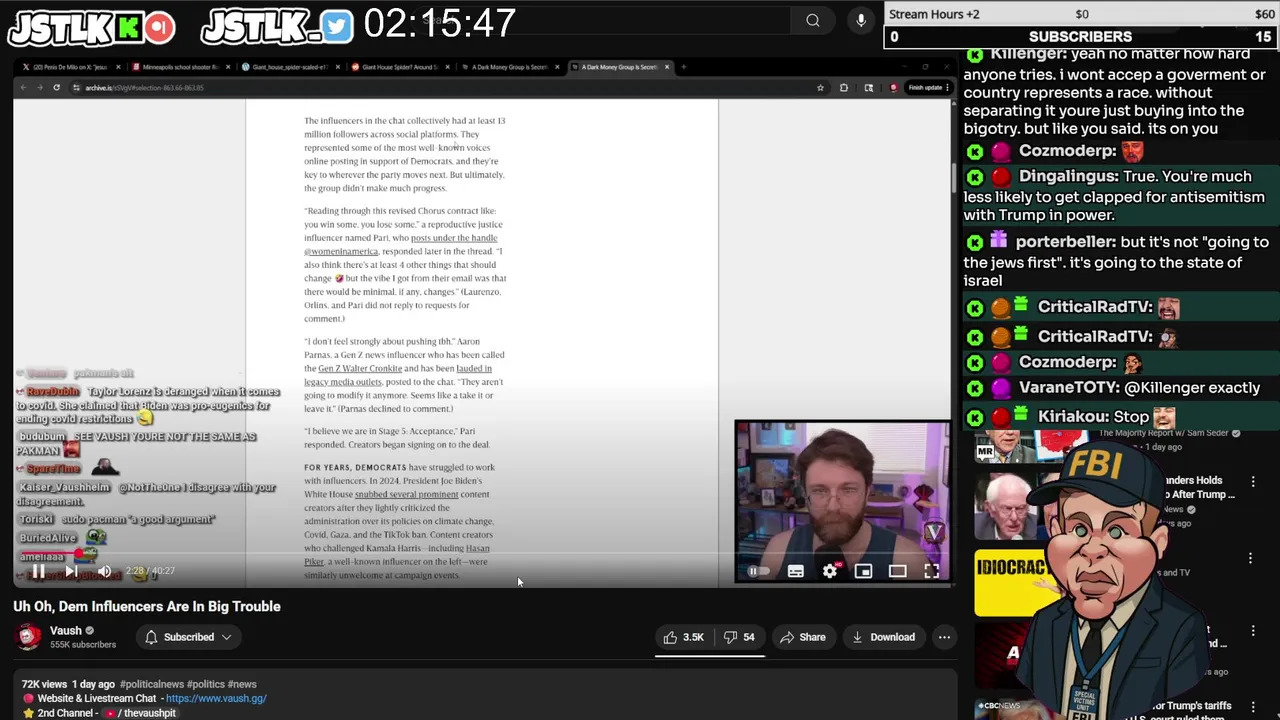Screen dimensions: 1280x720
Task: Click chat username 'porterbeller'
Action: pyautogui.click(x=1065, y=242)
